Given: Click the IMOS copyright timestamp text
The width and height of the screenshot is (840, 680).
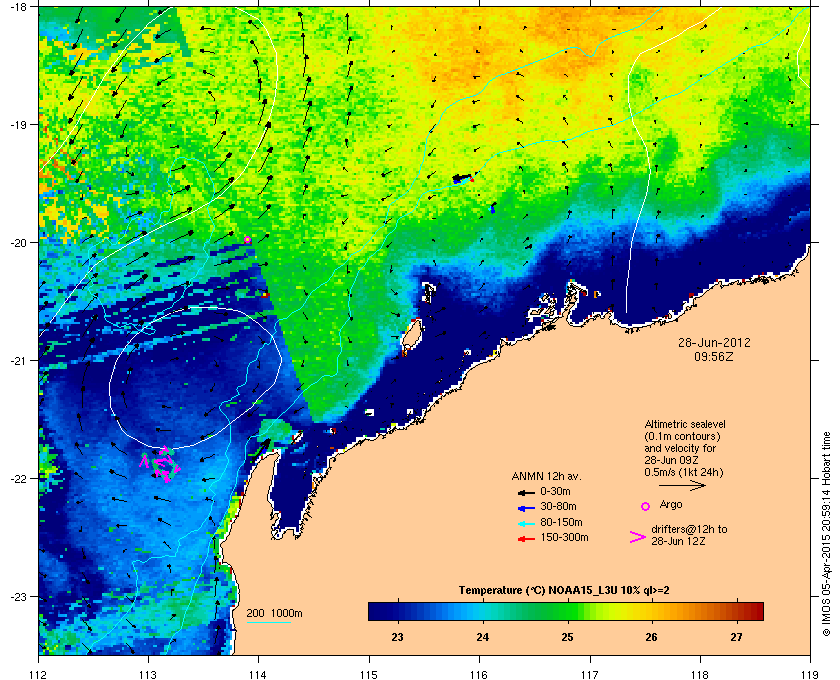Looking at the screenshot, I should click(x=827, y=536).
